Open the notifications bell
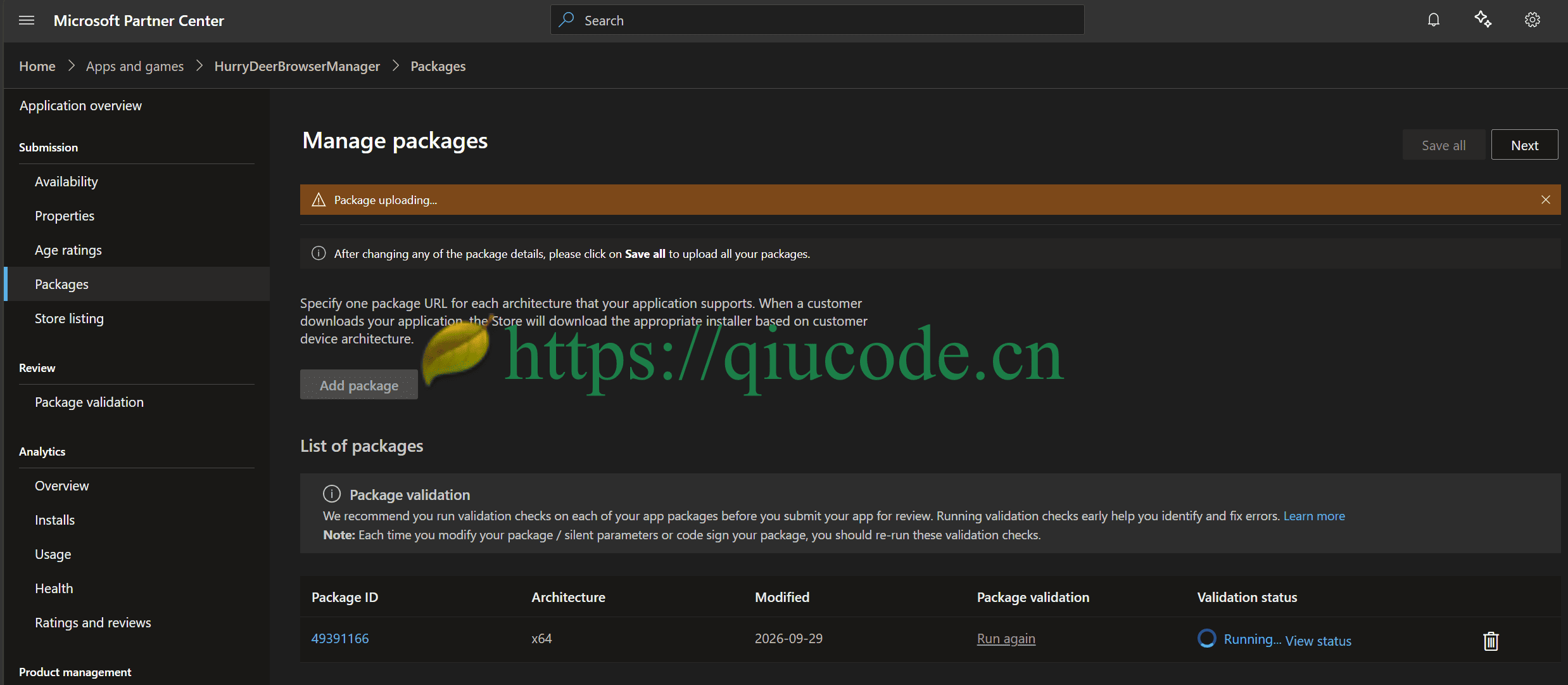This screenshot has width=1568, height=685. [1434, 20]
